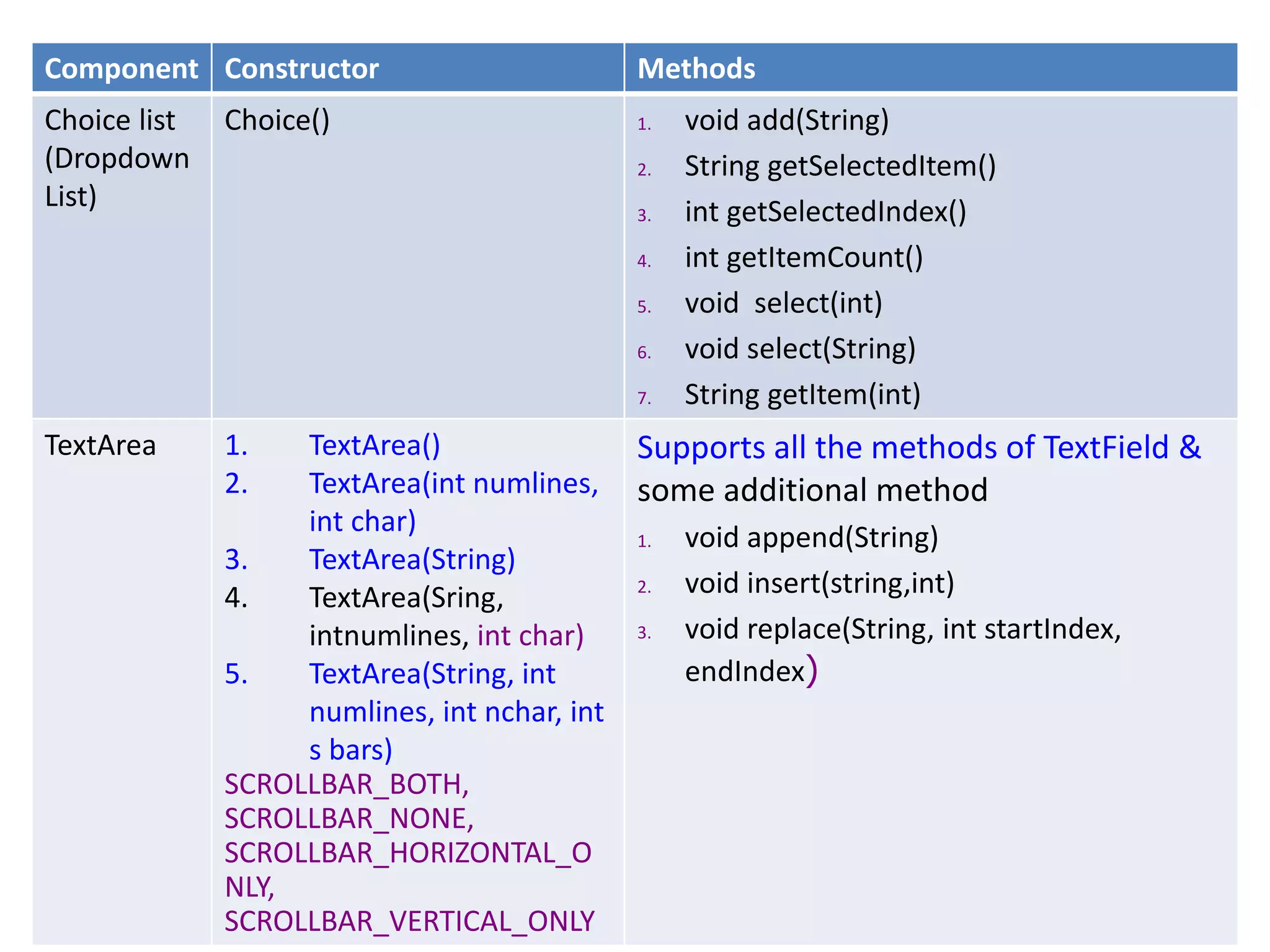Click the Choice() constructor text
The height and width of the screenshot is (952, 1270).
277,120
